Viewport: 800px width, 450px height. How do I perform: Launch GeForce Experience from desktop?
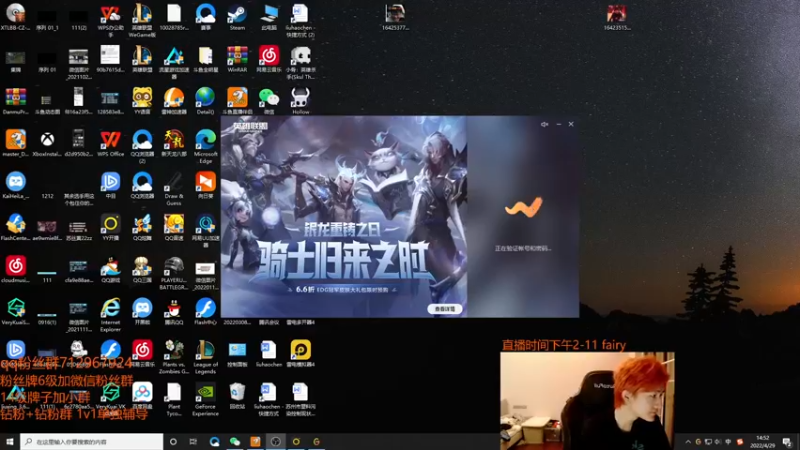(205, 399)
